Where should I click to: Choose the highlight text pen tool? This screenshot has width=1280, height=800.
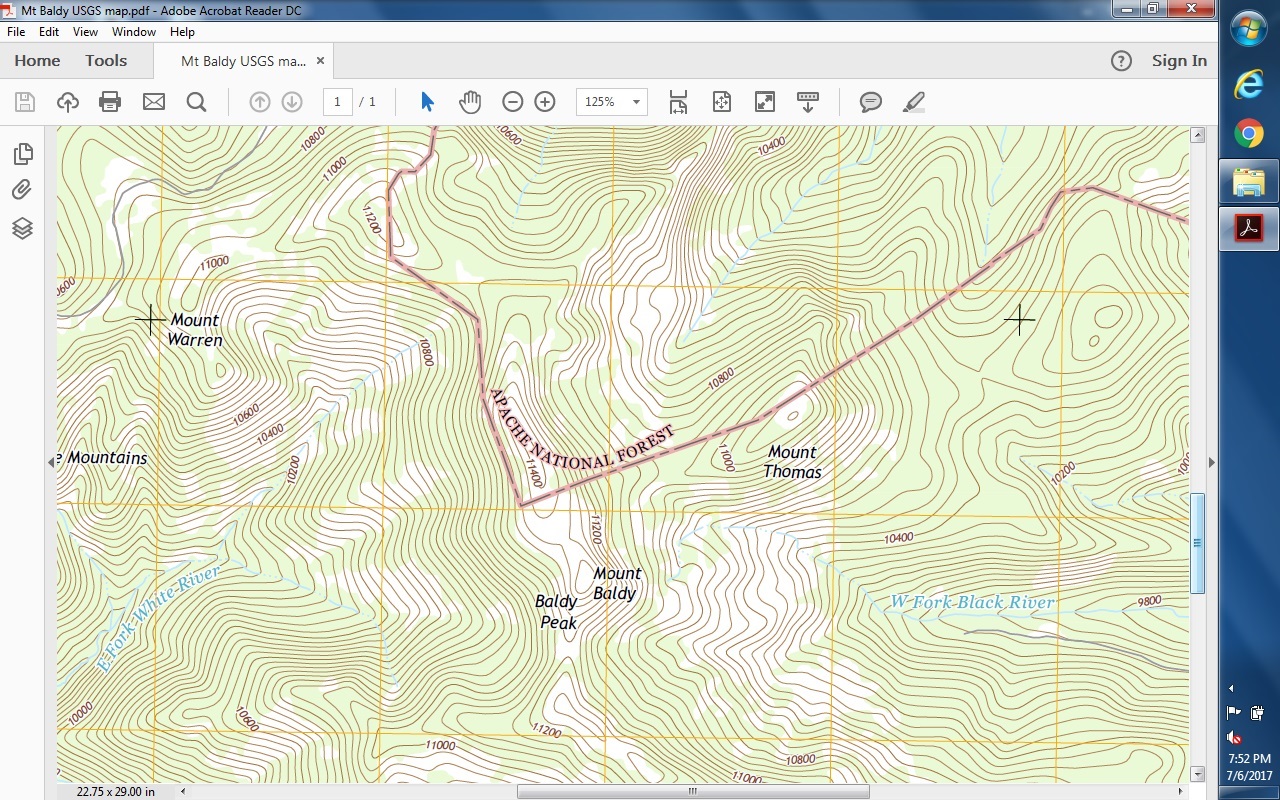(x=913, y=102)
